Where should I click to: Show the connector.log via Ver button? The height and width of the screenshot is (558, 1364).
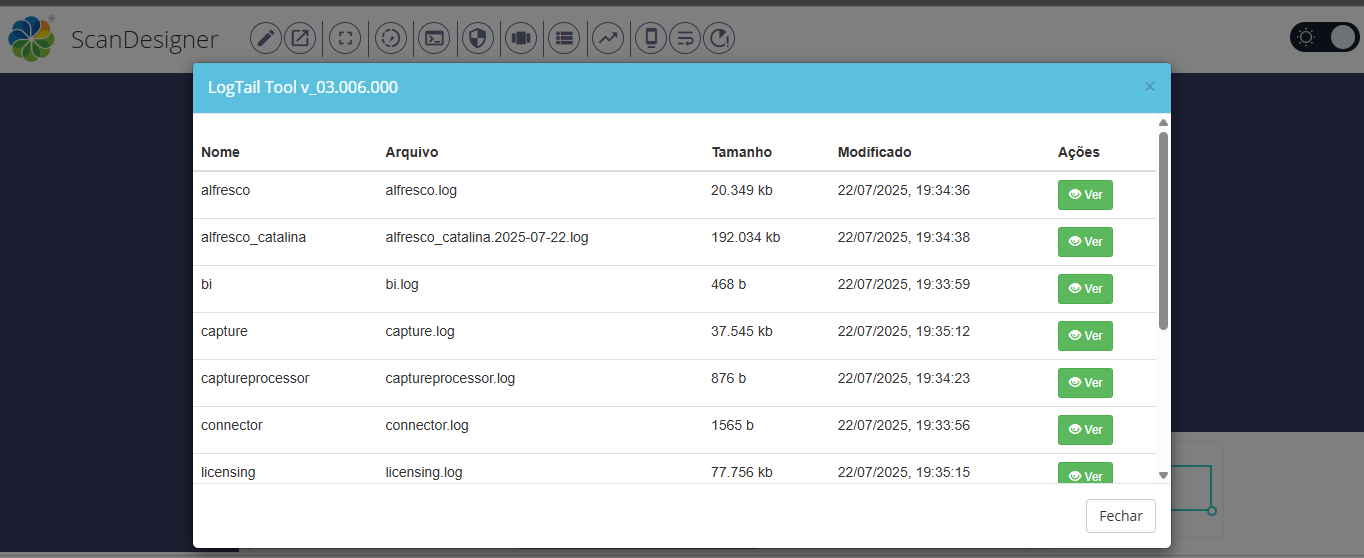(1085, 430)
